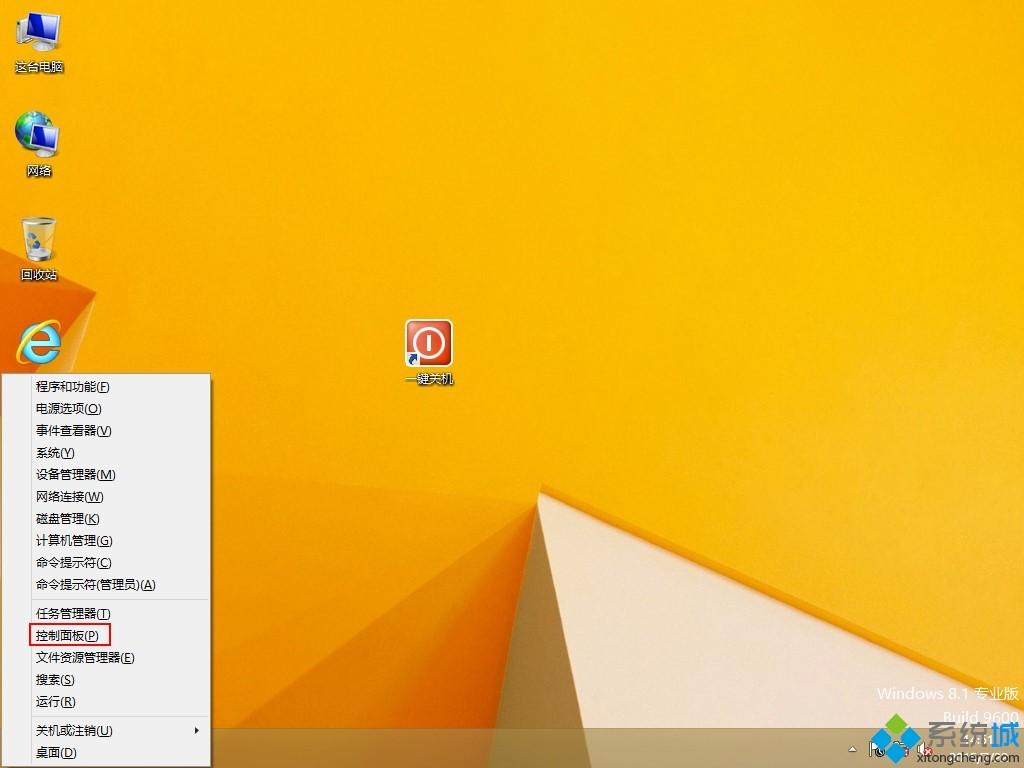Open 控制面板(P) from the menu
Screen dimensions: 1024x768
click(68, 636)
